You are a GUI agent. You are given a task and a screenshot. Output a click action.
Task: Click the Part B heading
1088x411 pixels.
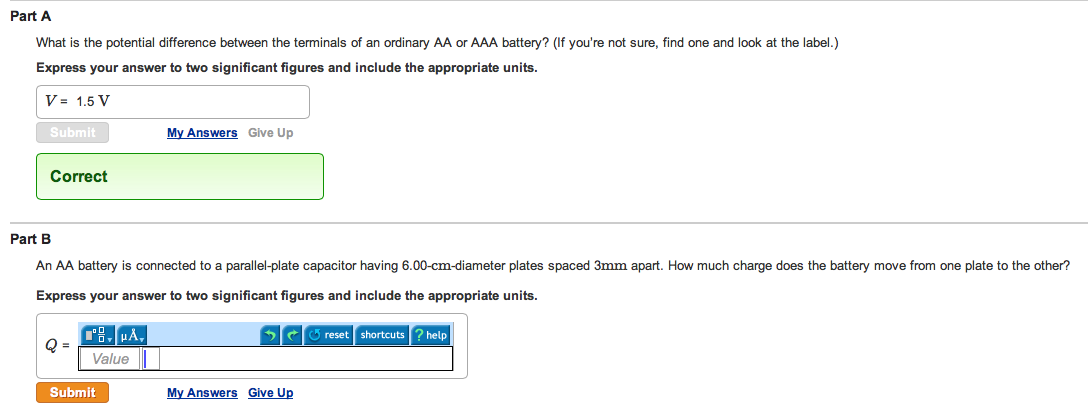point(31,240)
